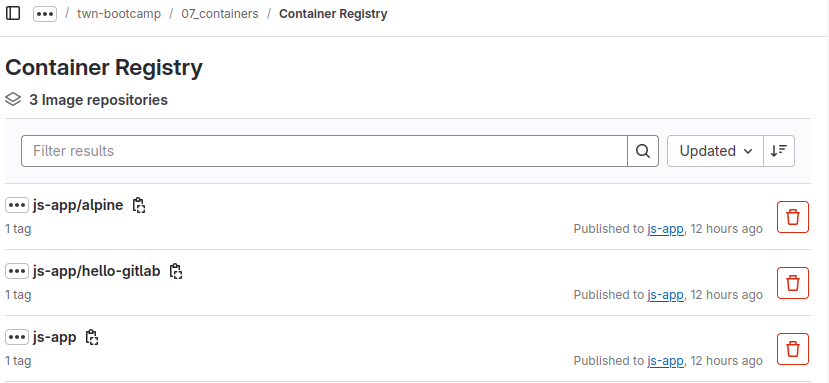The image size is (829, 383).
Task: Expand the breadcrumb ellipsis button
Action: click(45, 14)
